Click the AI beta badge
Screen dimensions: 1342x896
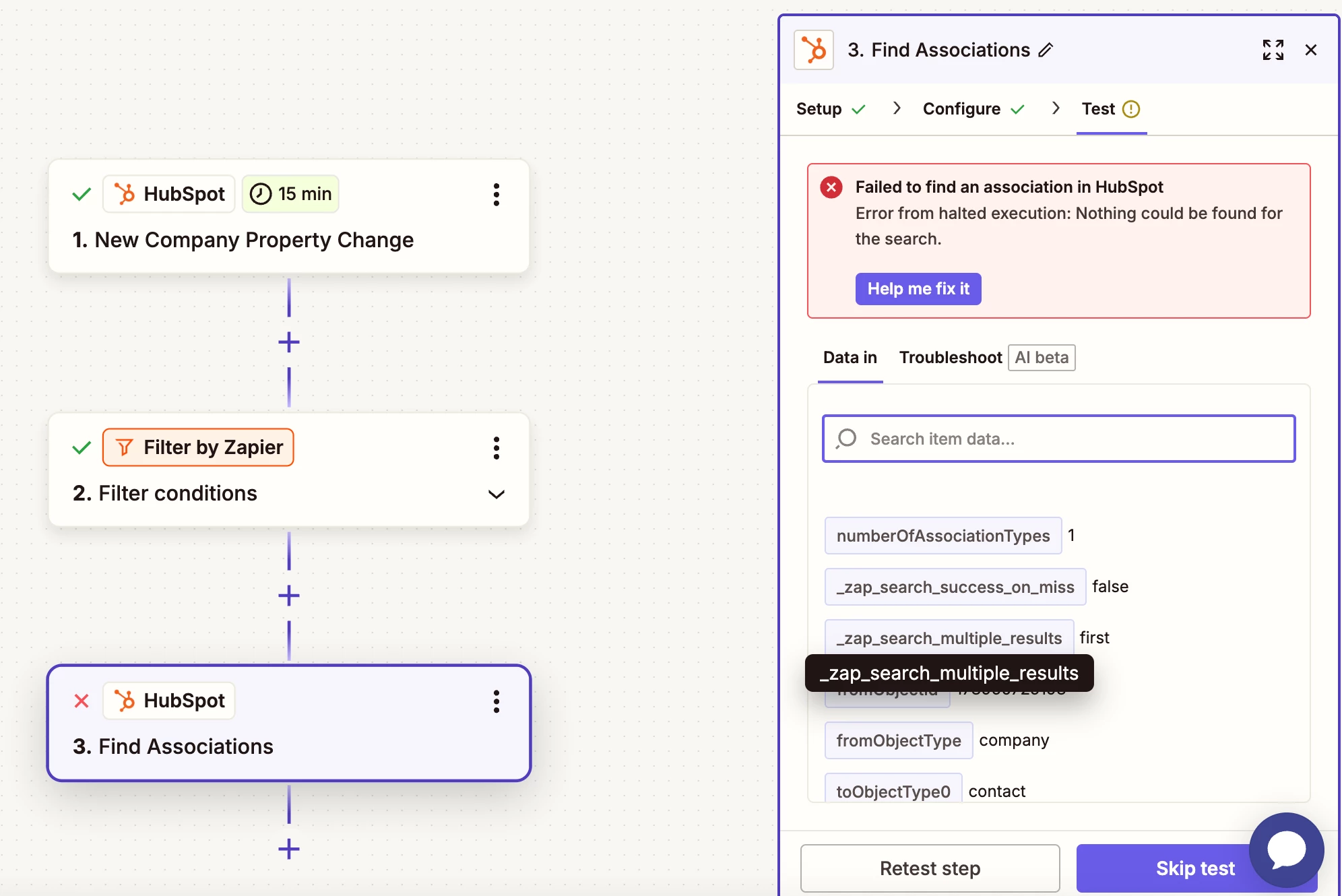[x=1042, y=358]
